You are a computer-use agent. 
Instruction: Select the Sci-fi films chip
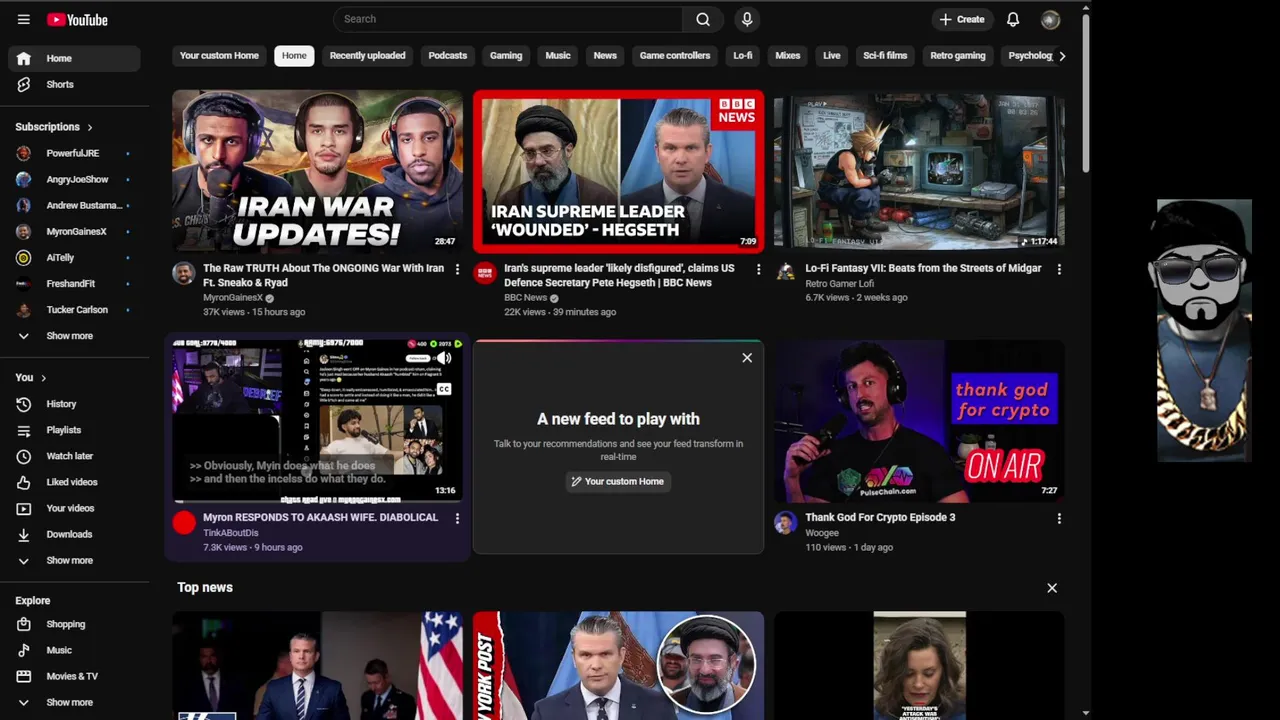(885, 56)
